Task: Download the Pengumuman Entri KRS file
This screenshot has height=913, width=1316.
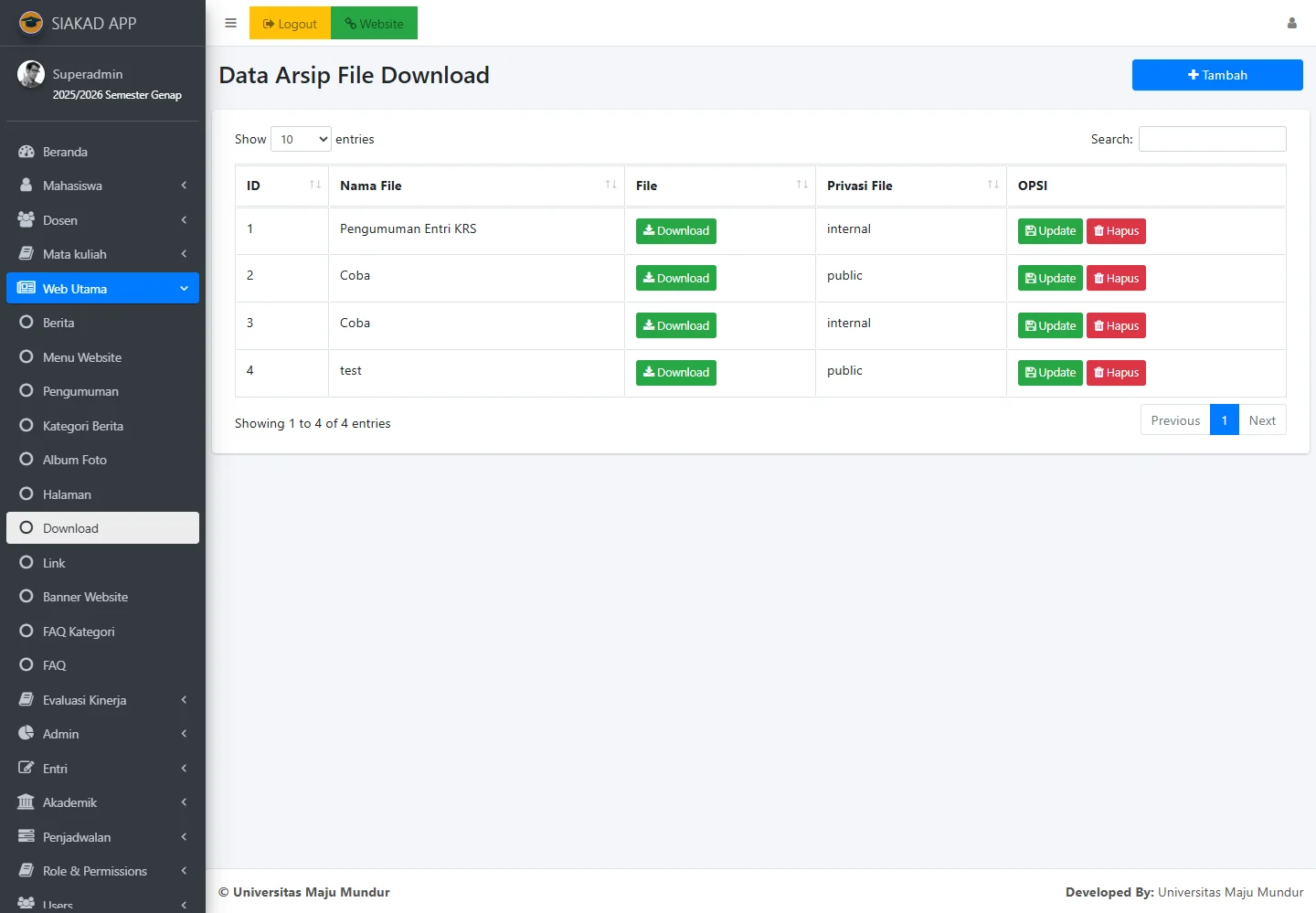Action: [675, 231]
